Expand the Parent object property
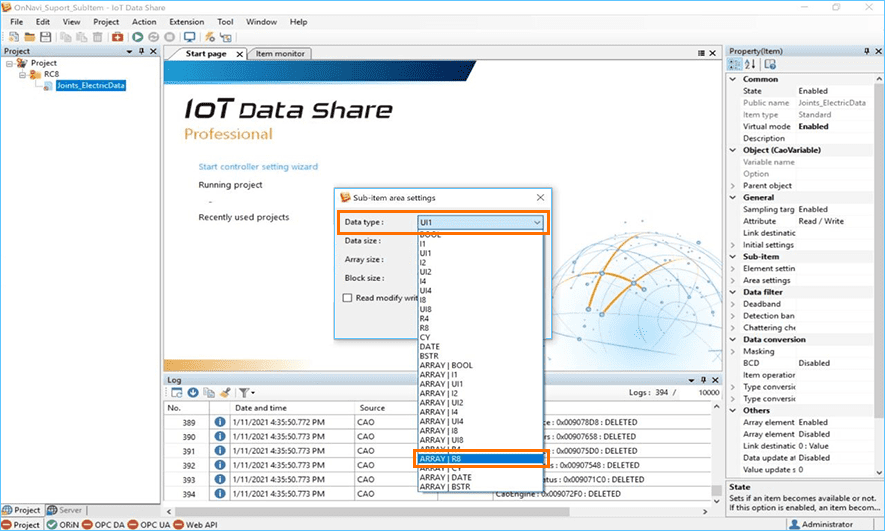 [733, 186]
